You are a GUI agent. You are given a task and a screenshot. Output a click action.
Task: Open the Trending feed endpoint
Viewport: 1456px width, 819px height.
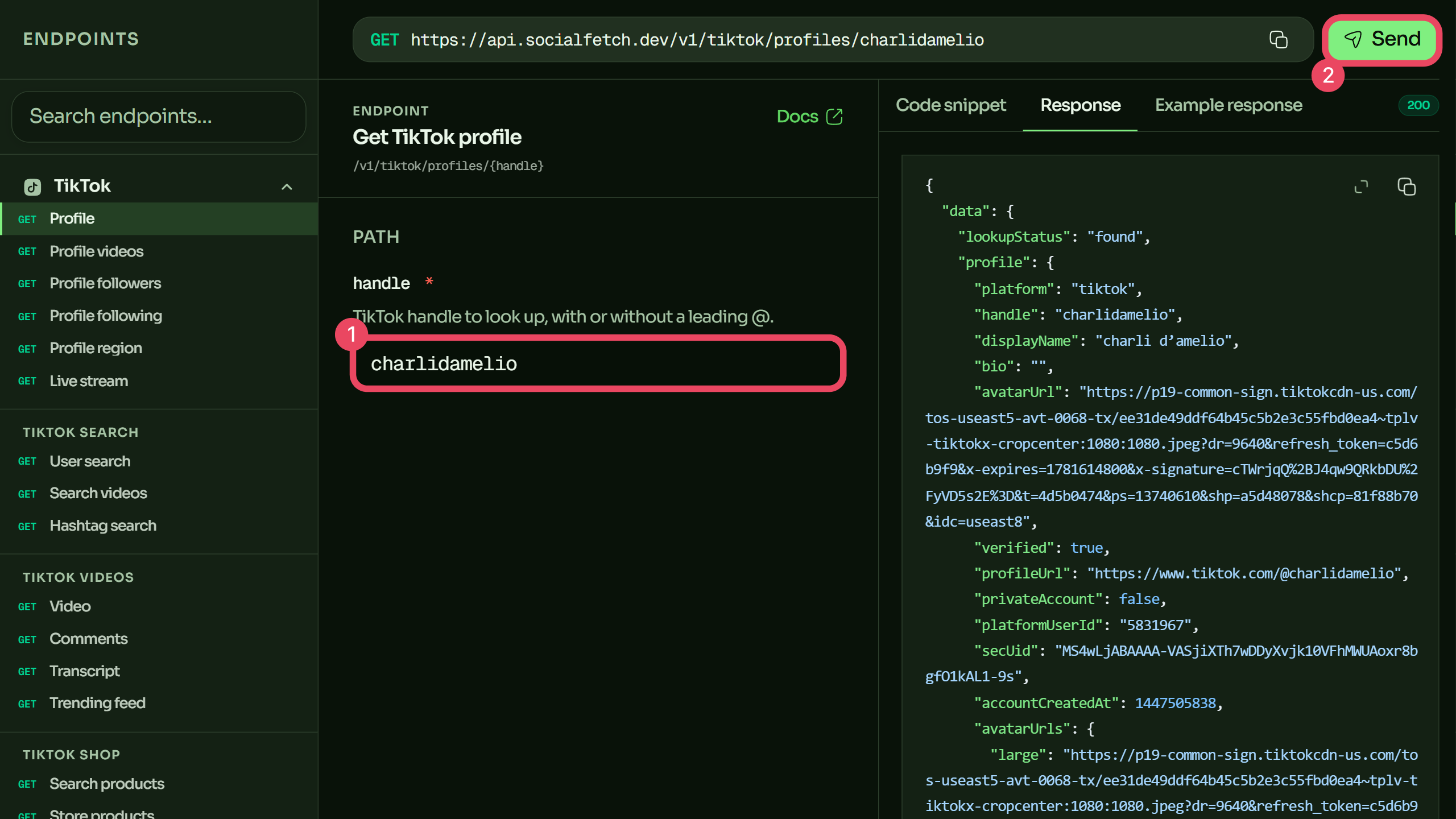pyautogui.click(x=159, y=703)
